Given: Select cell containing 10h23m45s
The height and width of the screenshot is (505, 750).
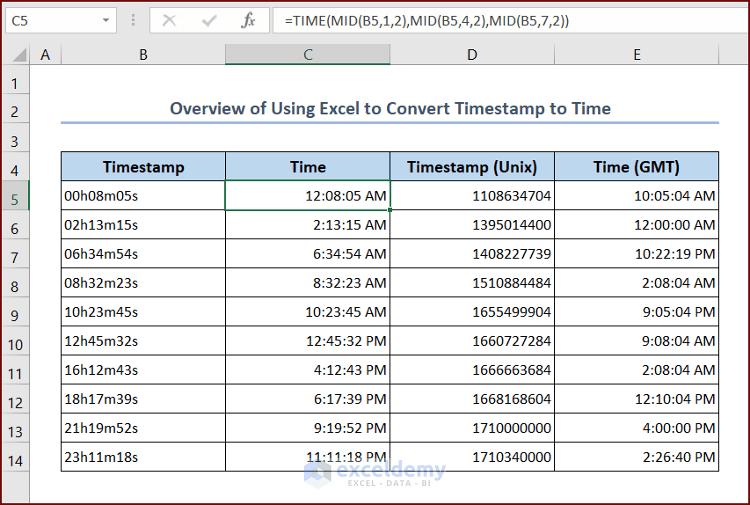Looking at the screenshot, I should click(143, 312).
